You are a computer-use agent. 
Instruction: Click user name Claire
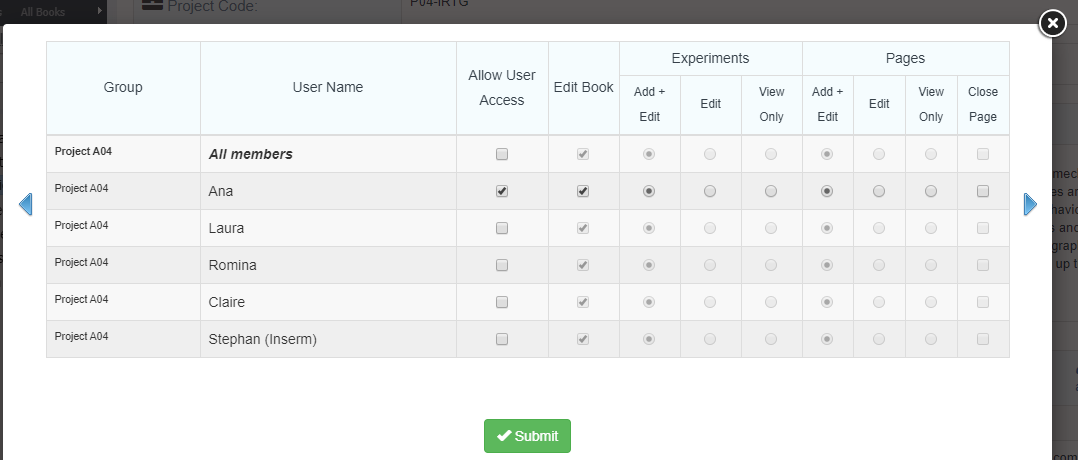tap(227, 302)
